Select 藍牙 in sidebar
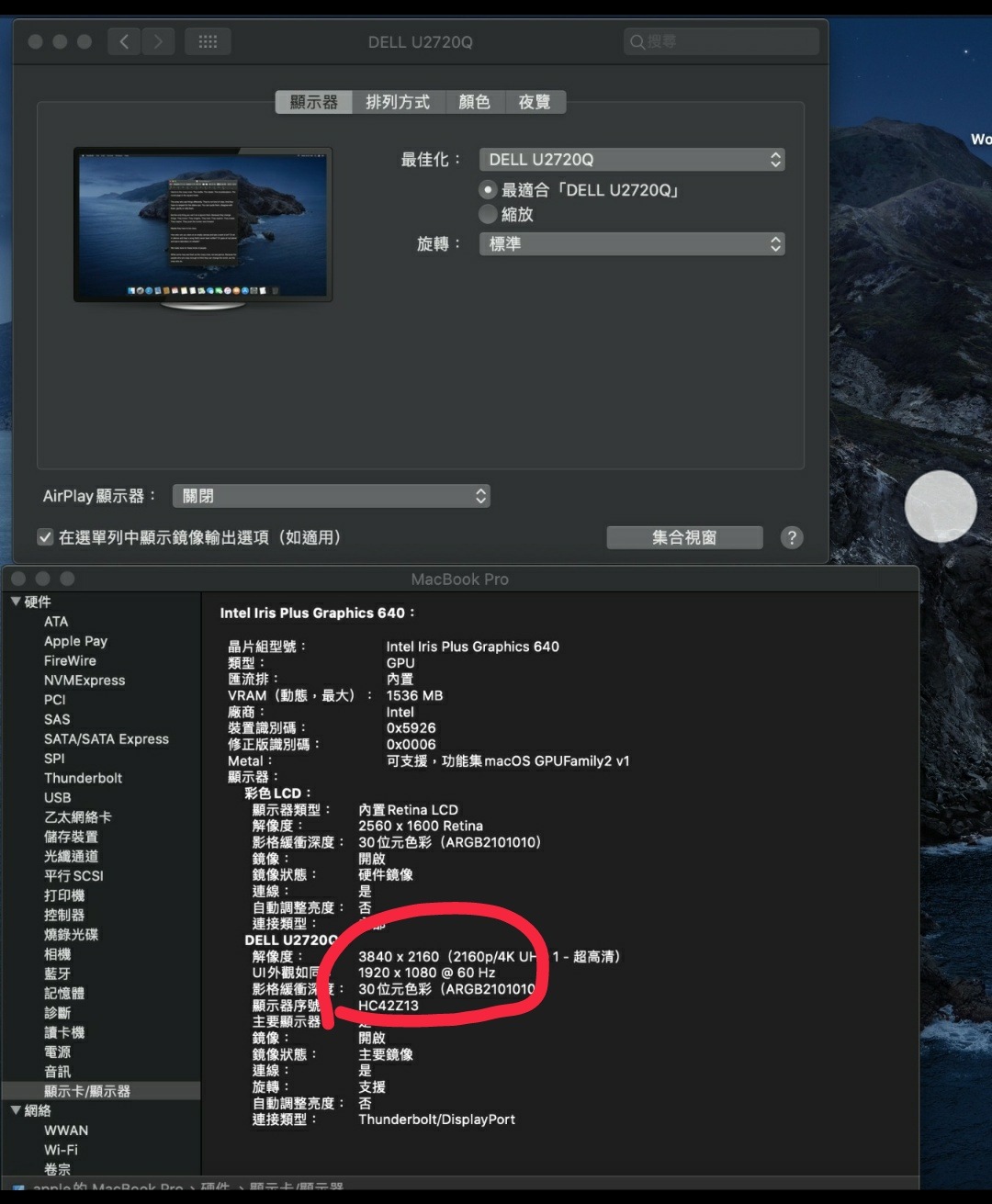The height and width of the screenshot is (1204, 992). click(x=57, y=973)
